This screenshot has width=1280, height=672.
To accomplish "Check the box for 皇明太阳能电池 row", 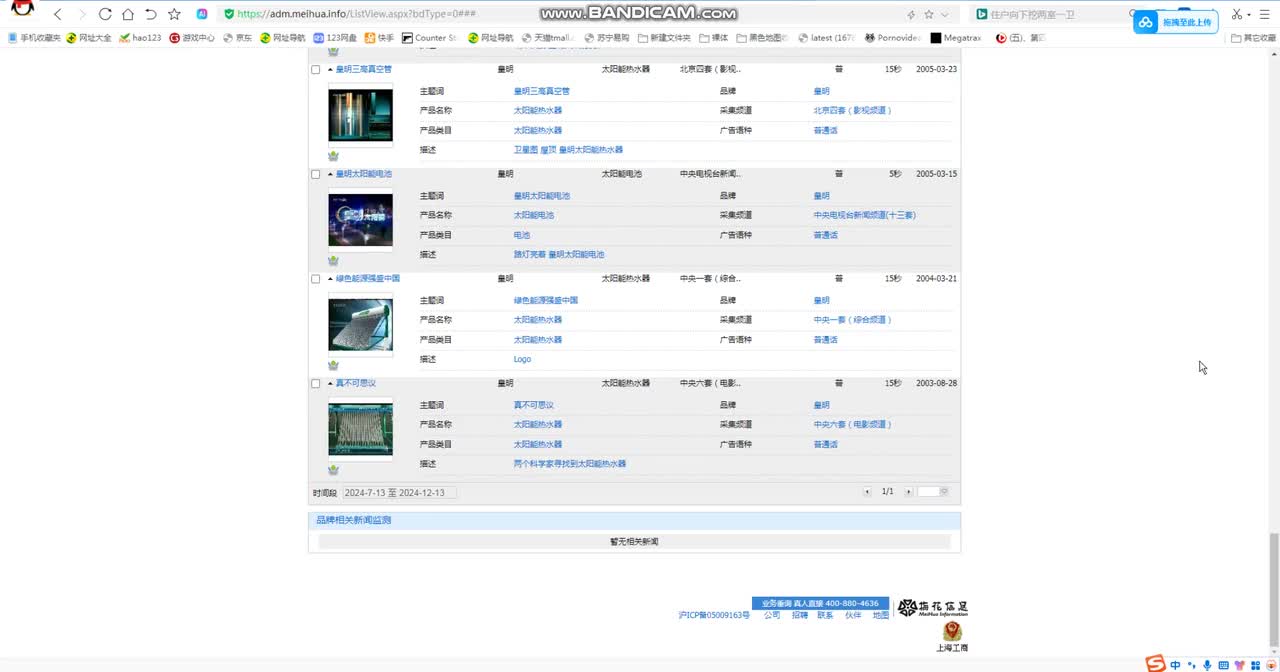I will click(316, 174).
